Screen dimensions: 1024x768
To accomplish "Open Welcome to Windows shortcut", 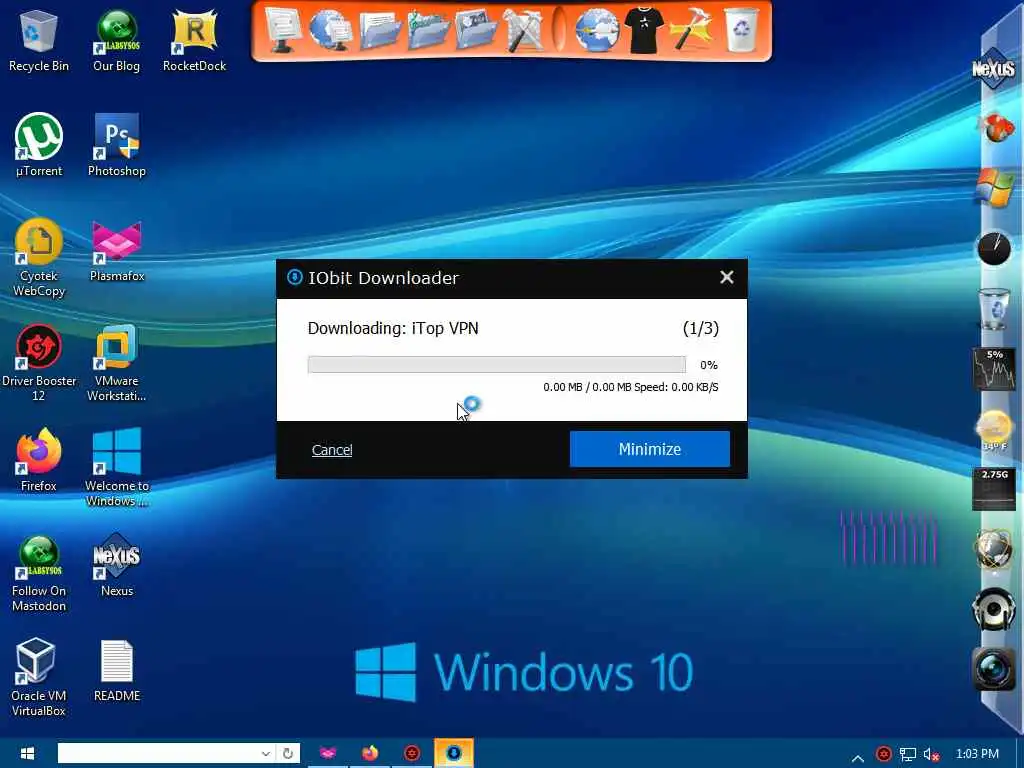I will click(116, 467).
